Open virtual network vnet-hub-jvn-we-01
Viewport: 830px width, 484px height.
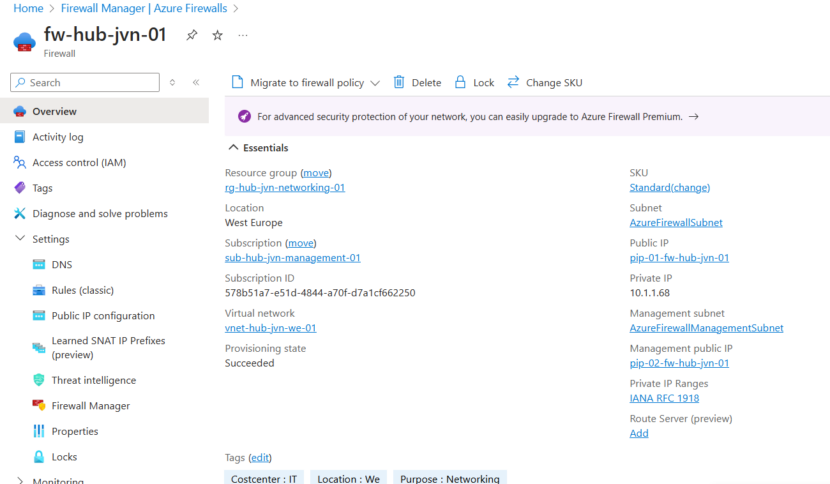tap(270, 328)
